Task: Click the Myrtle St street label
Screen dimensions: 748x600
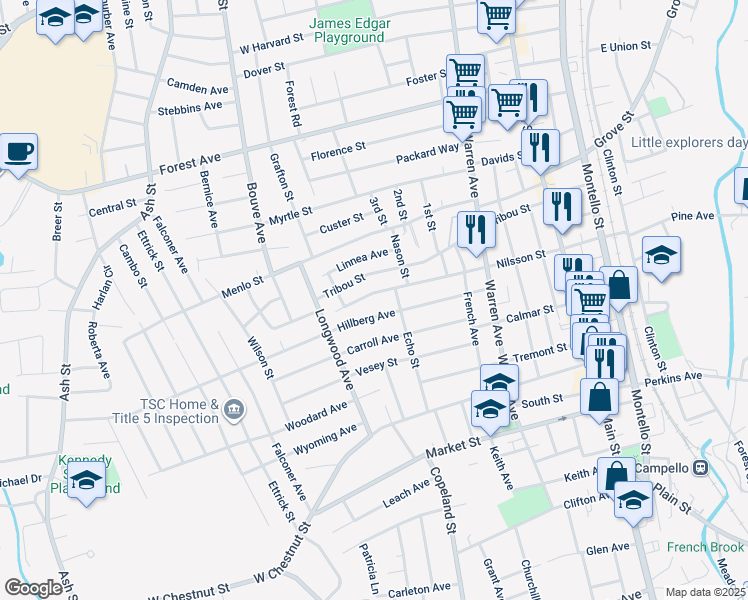Action: click(291, 216)
